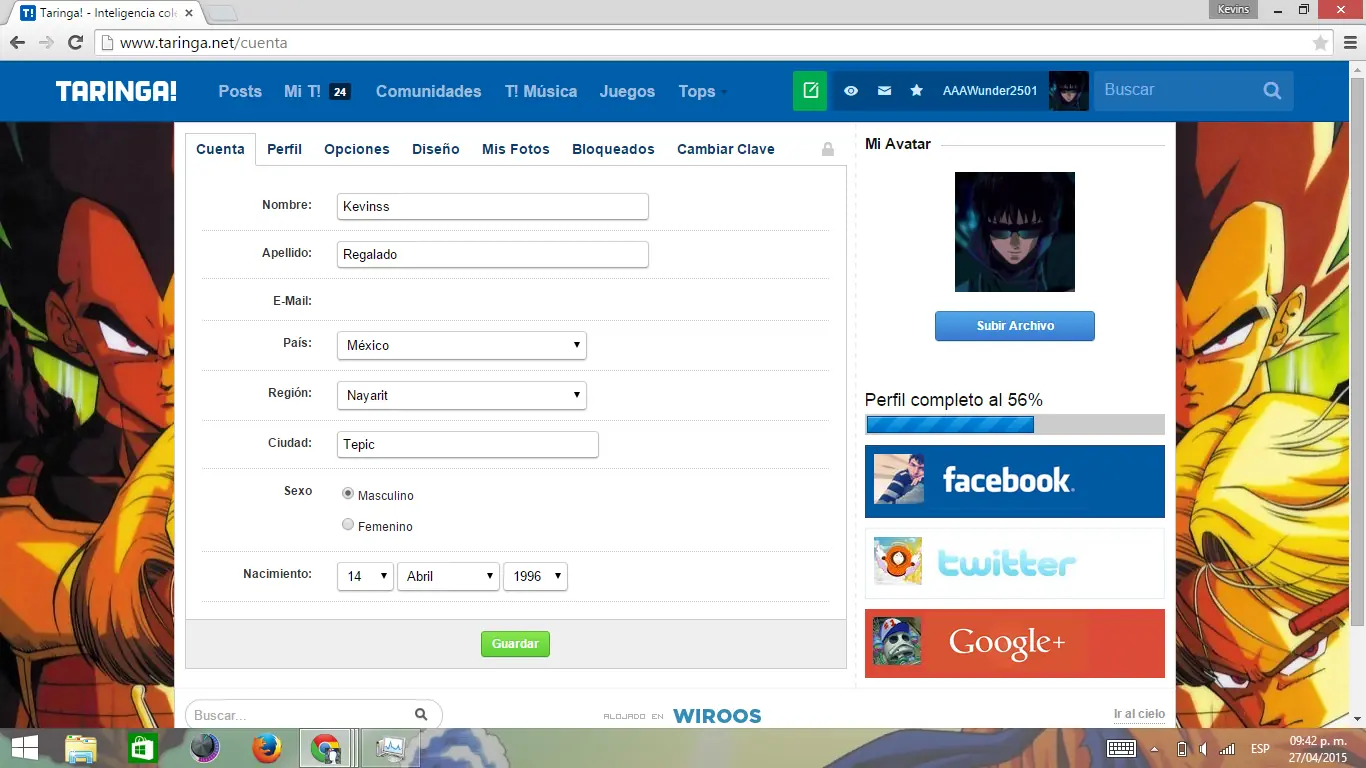This screenshot has height=768, width=1366.
Task: Click the browser forward arrow
Action: pos(46,43)
